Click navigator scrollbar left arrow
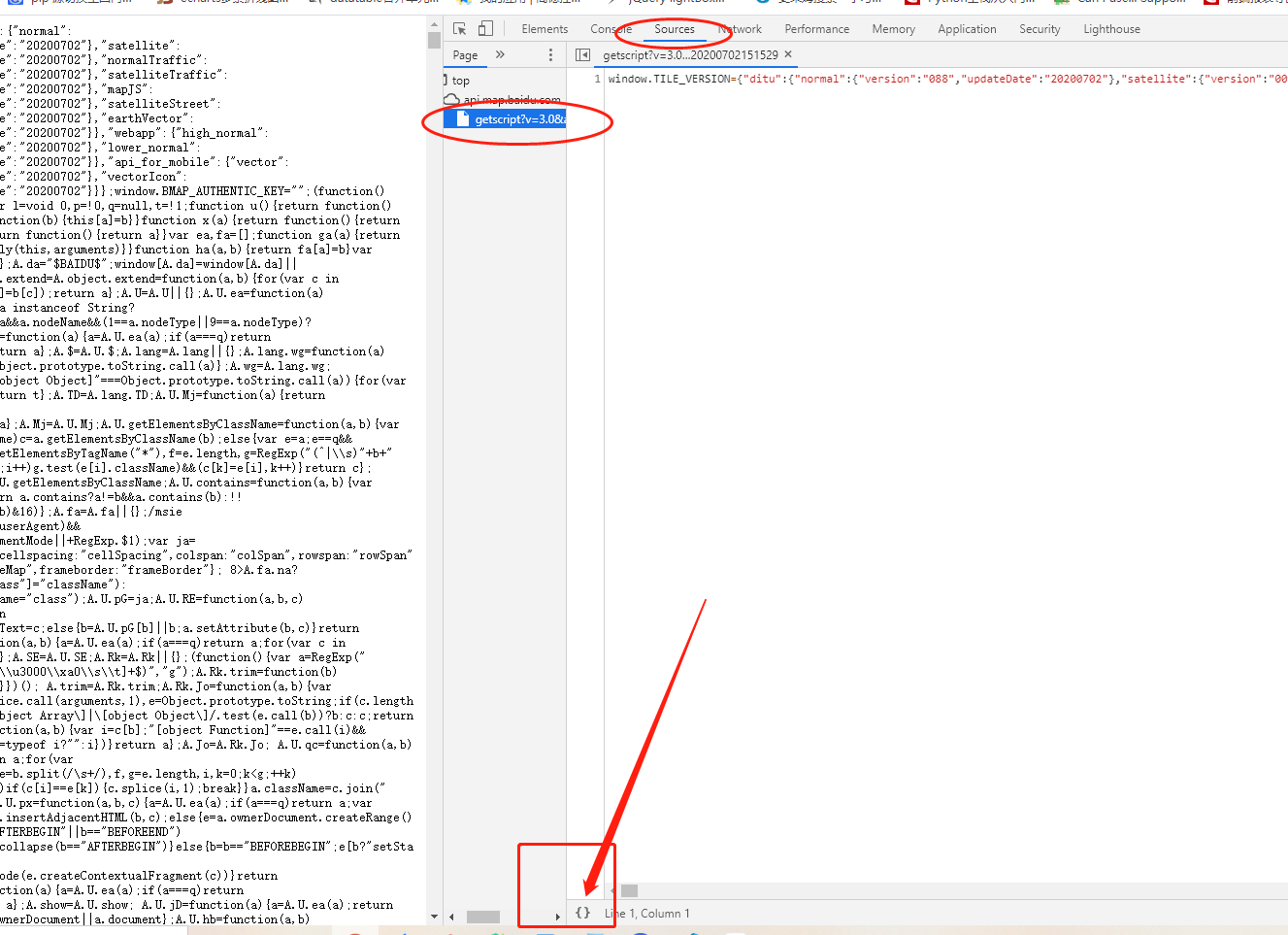The image size is (1288, 935). [451, 917]
